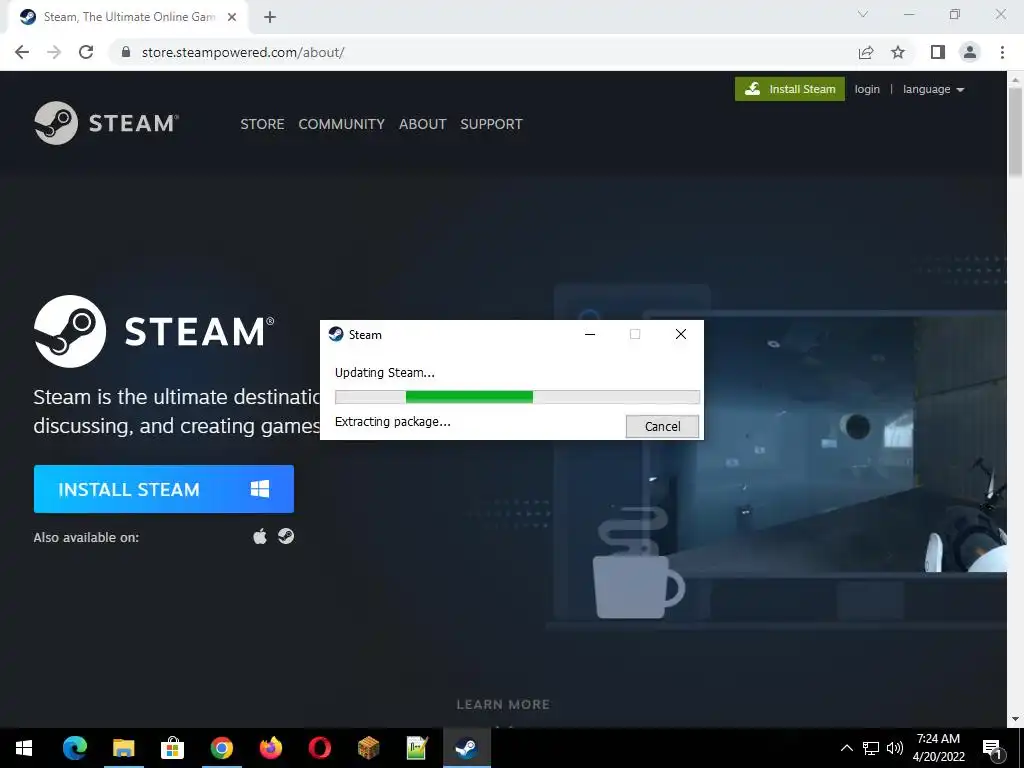Open the SUPPORT page
The image size is (1024, 768).
pos(491,124)
